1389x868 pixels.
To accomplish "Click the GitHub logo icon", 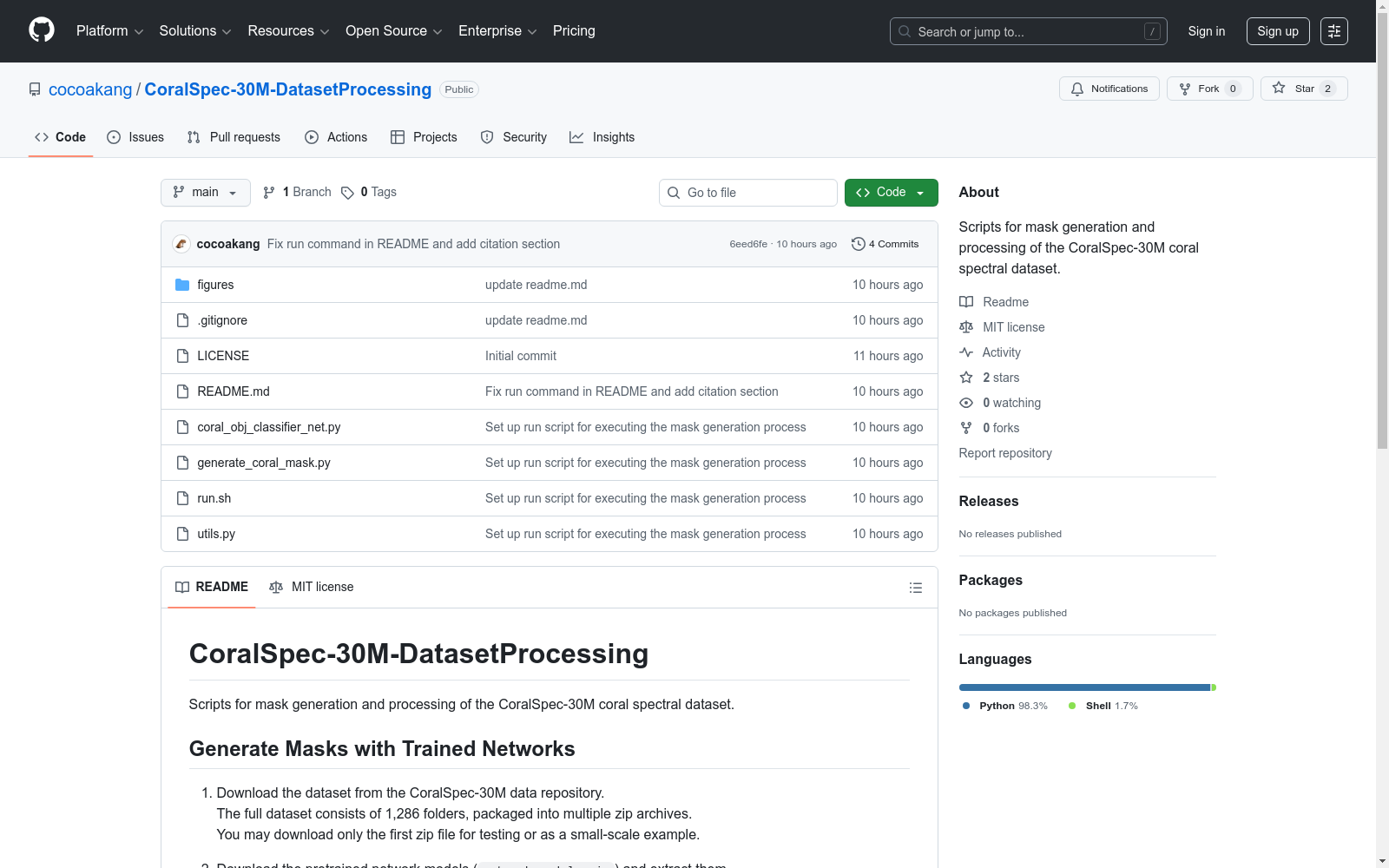I will [42, 30].
